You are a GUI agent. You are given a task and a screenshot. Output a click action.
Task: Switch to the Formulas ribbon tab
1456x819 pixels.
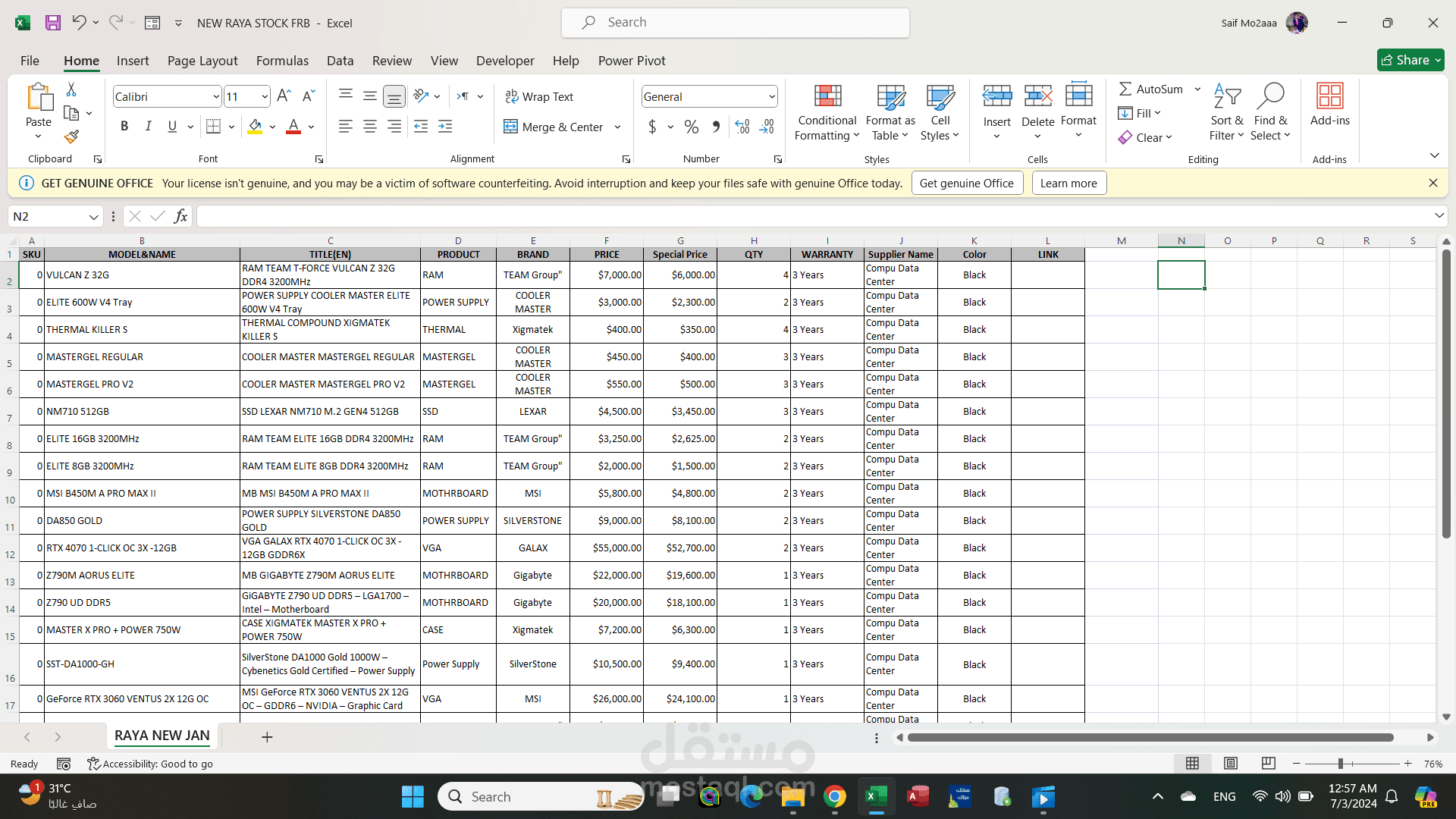click(282, 61)
